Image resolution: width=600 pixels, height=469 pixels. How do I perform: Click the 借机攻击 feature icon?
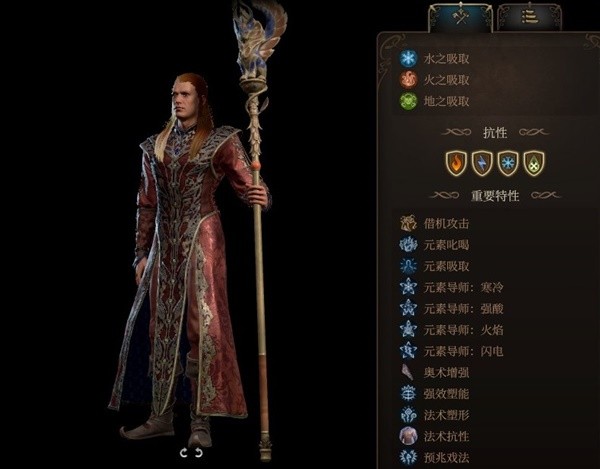point(408,223)
